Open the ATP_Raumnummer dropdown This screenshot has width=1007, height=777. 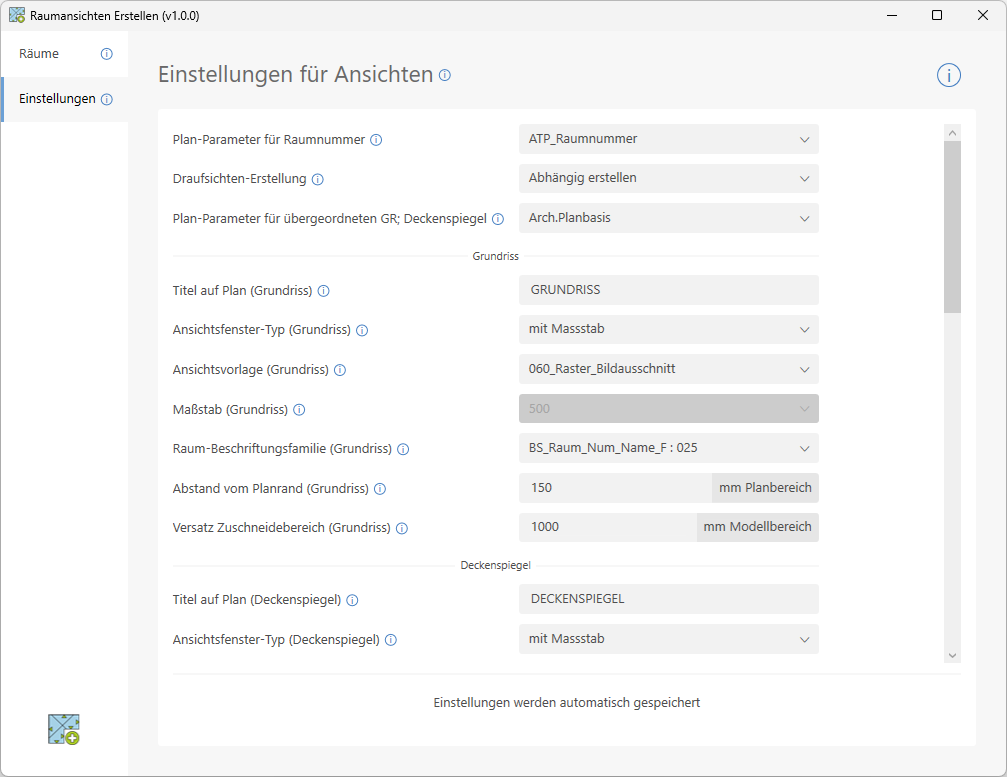[x=668, y=139]
